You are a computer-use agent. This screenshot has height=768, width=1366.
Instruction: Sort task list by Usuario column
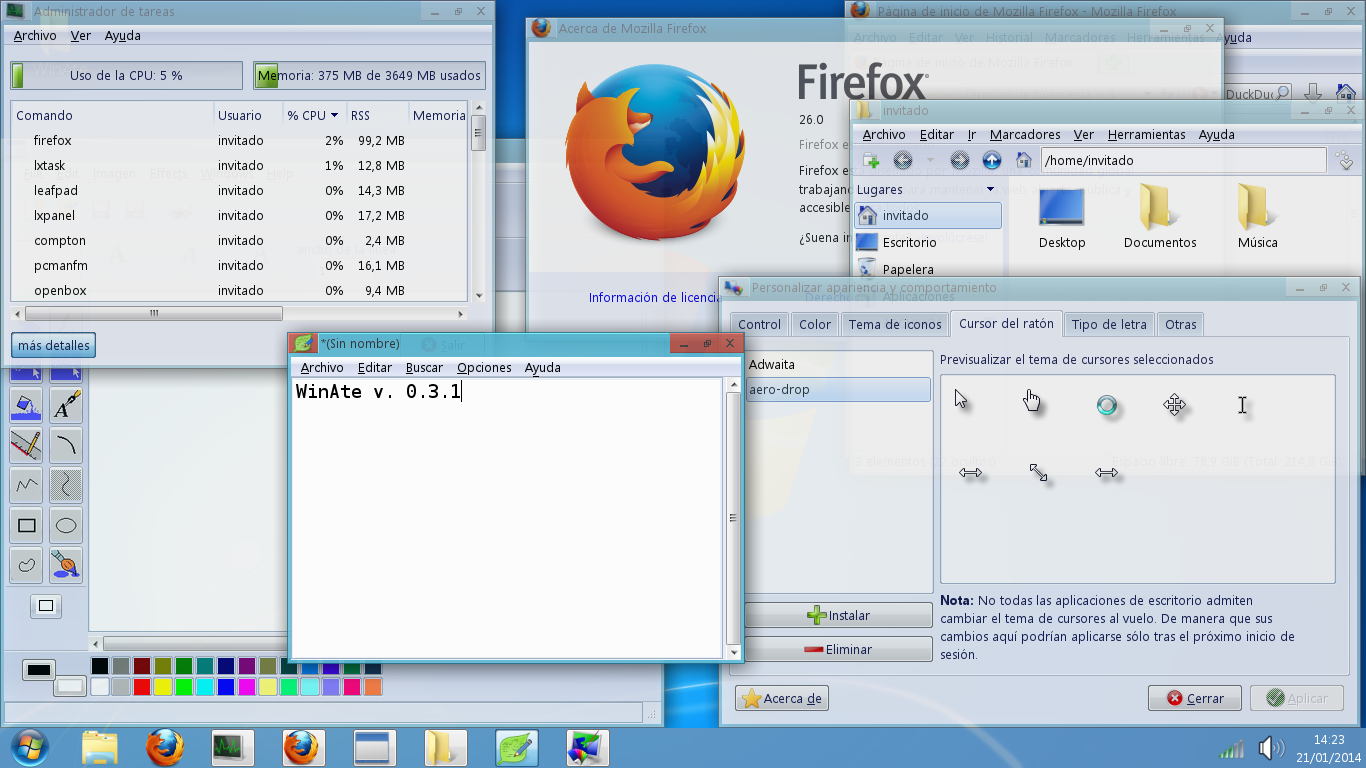pyautogui.click(x=248, y=115)
